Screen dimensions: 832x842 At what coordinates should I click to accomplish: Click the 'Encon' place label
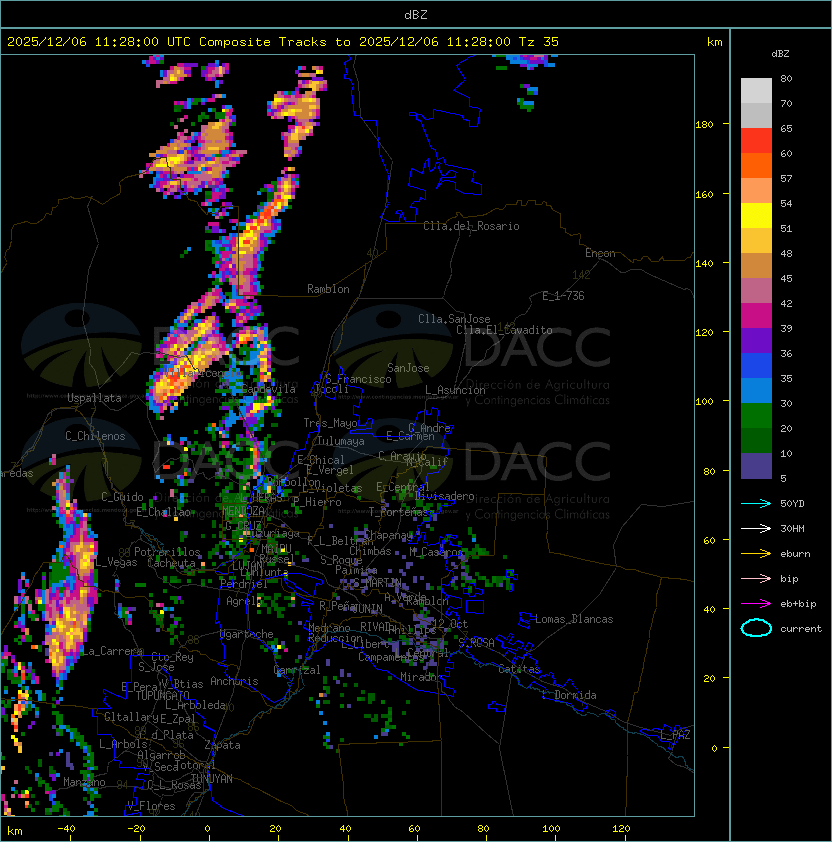(x=600, y=253)
